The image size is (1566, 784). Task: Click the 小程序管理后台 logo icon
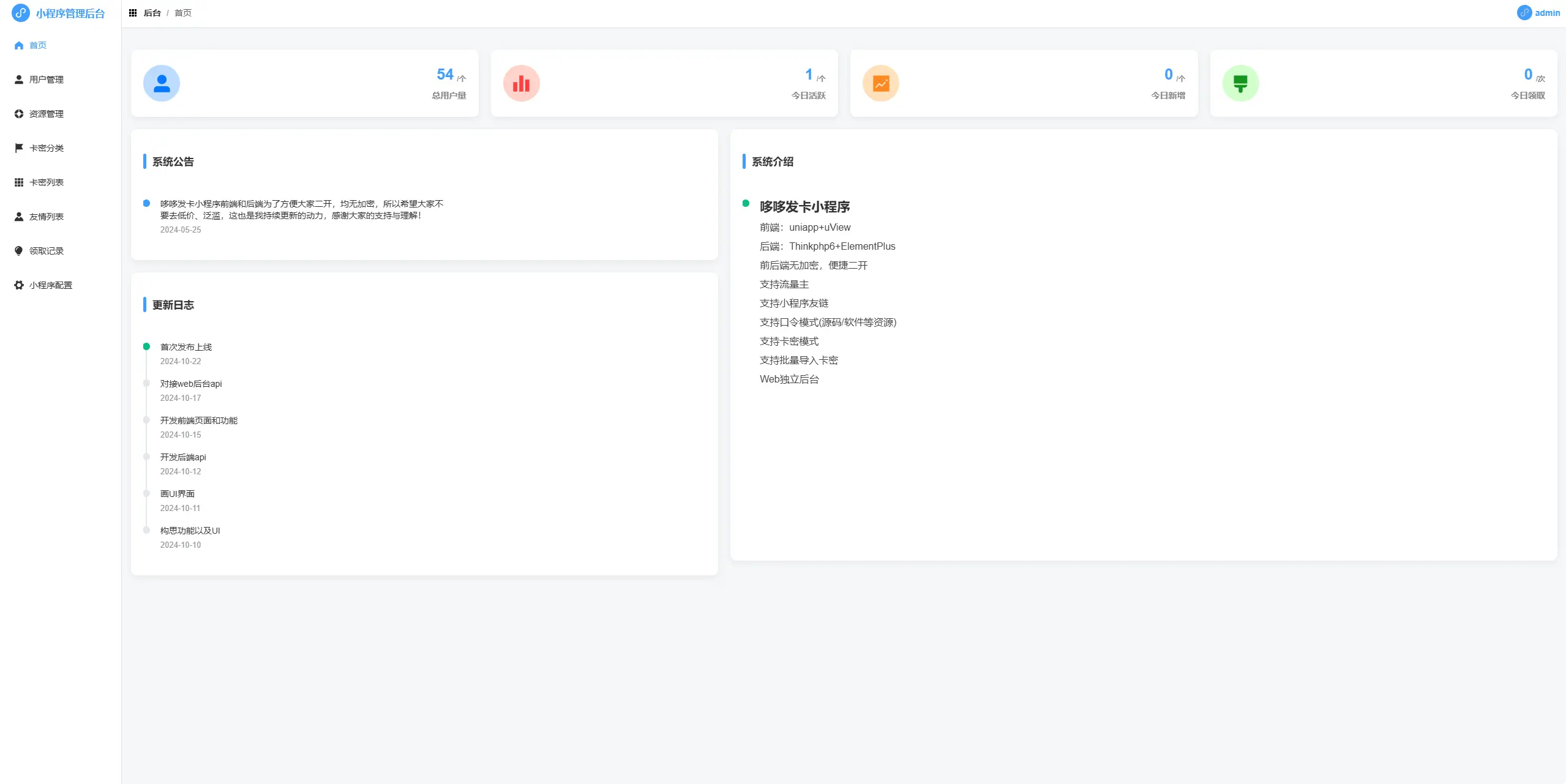pos(21,13)
